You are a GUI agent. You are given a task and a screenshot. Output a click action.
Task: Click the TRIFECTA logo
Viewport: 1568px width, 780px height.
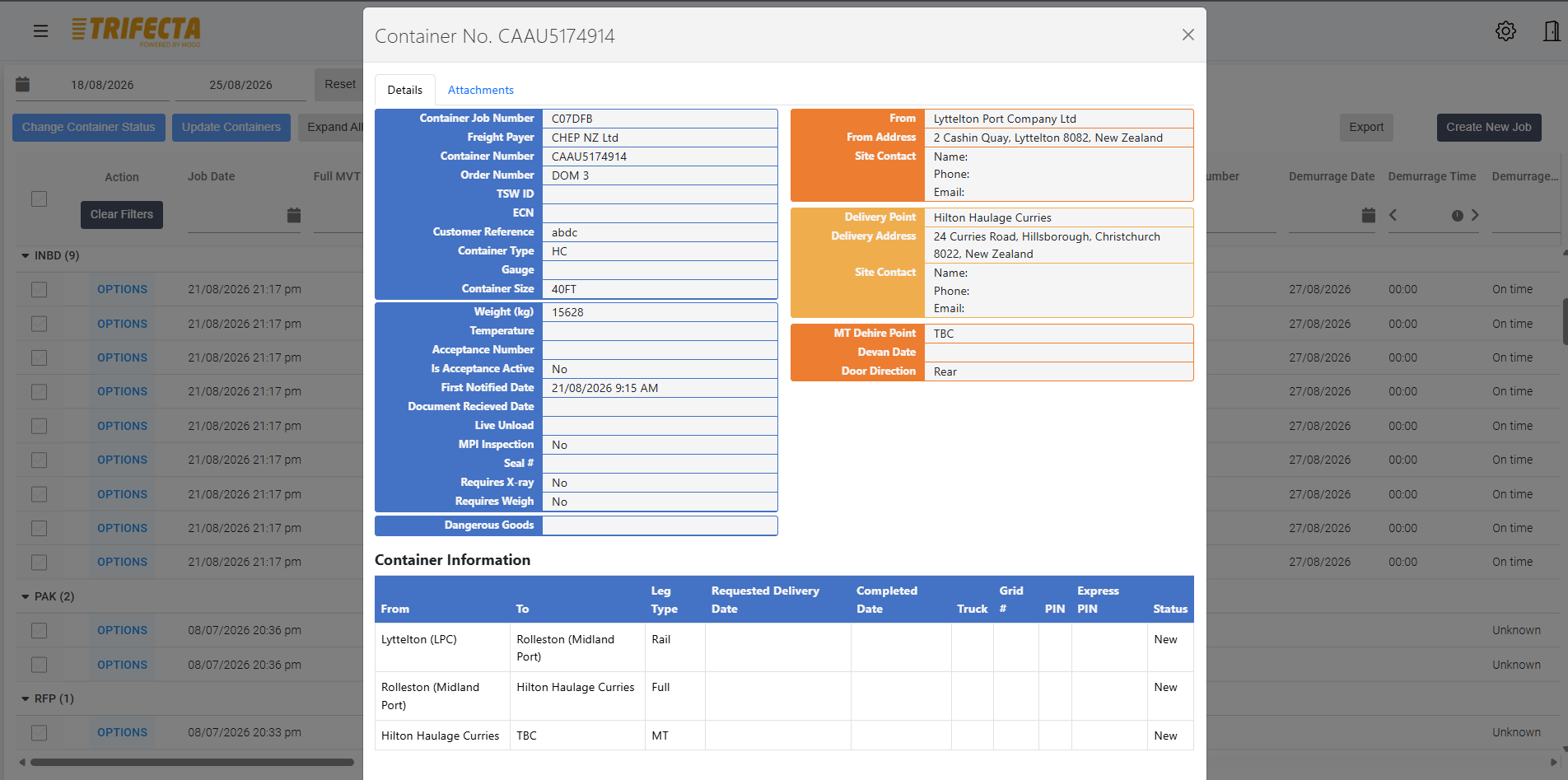[137, 31]
